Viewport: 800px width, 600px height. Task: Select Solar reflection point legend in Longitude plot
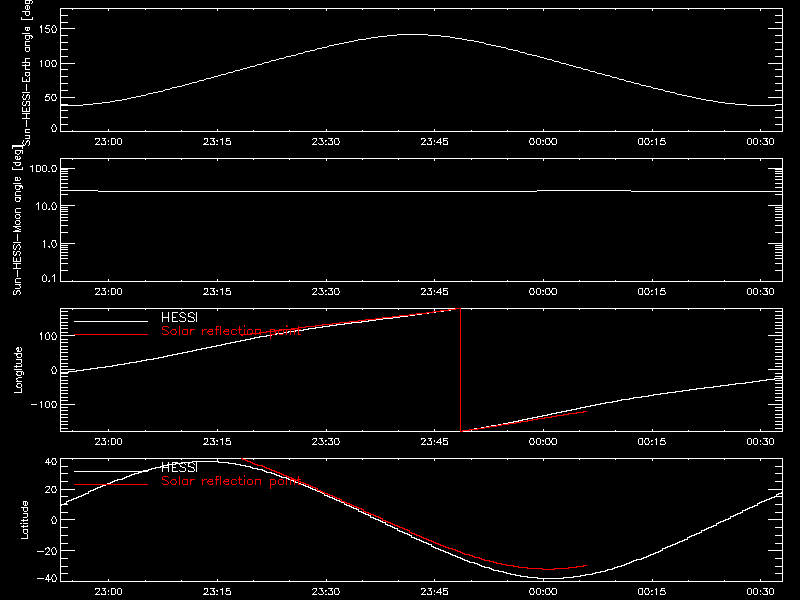tap(231, 331)
